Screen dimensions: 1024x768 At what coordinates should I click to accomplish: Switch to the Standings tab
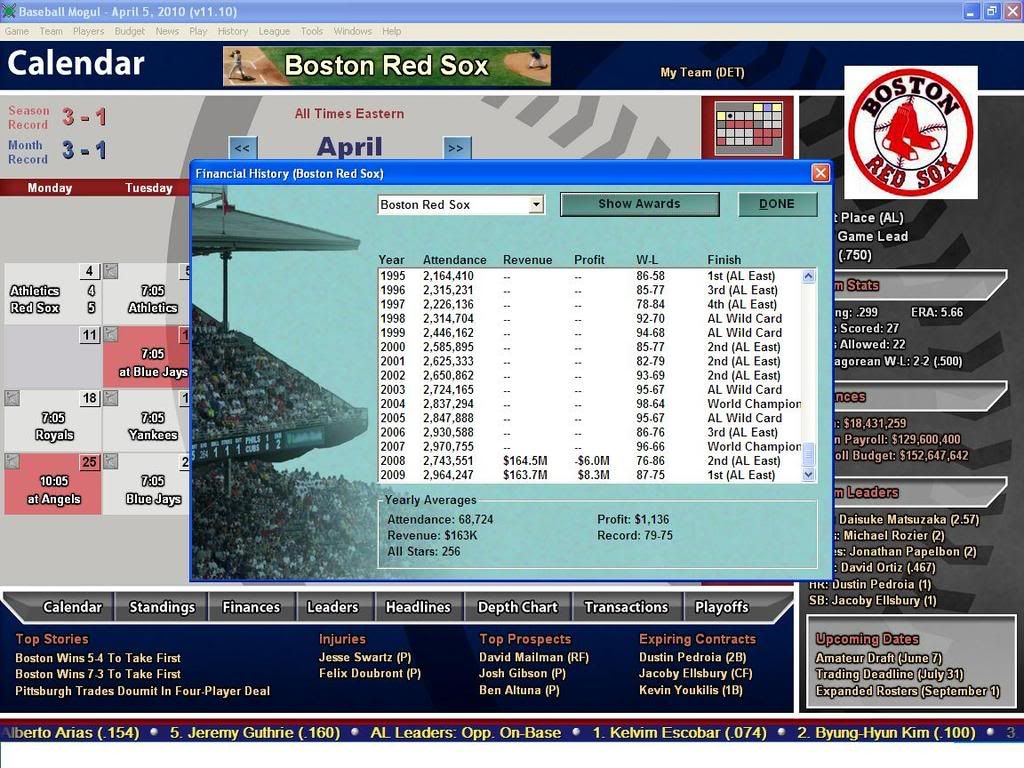coord(161,607)
